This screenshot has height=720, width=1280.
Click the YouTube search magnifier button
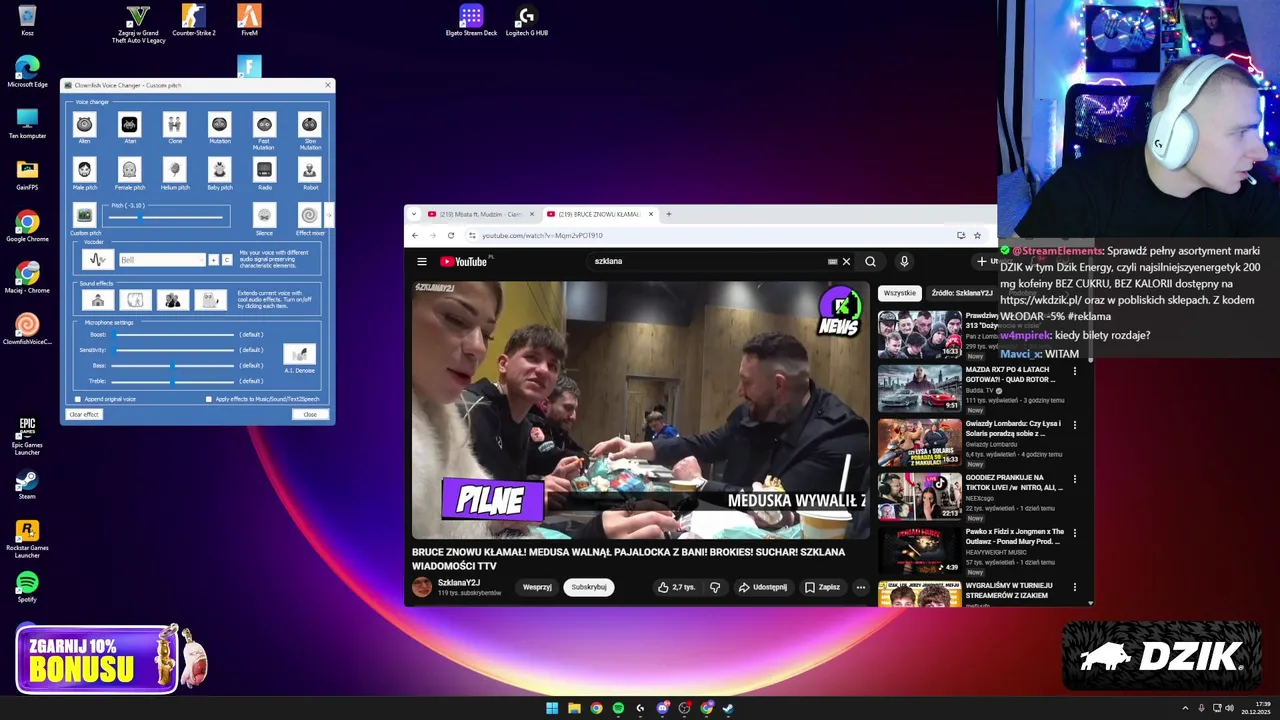click(870, 262)
